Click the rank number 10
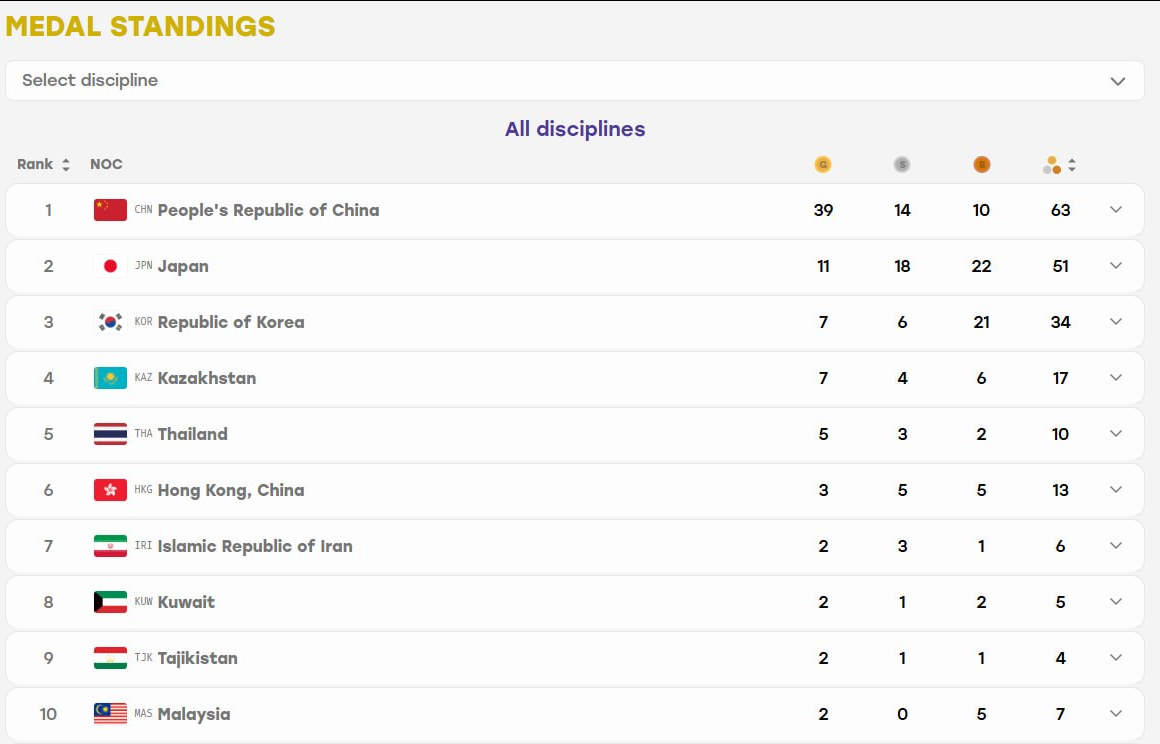The height and width of the screenshot is (744, 1160). (48, 714)
